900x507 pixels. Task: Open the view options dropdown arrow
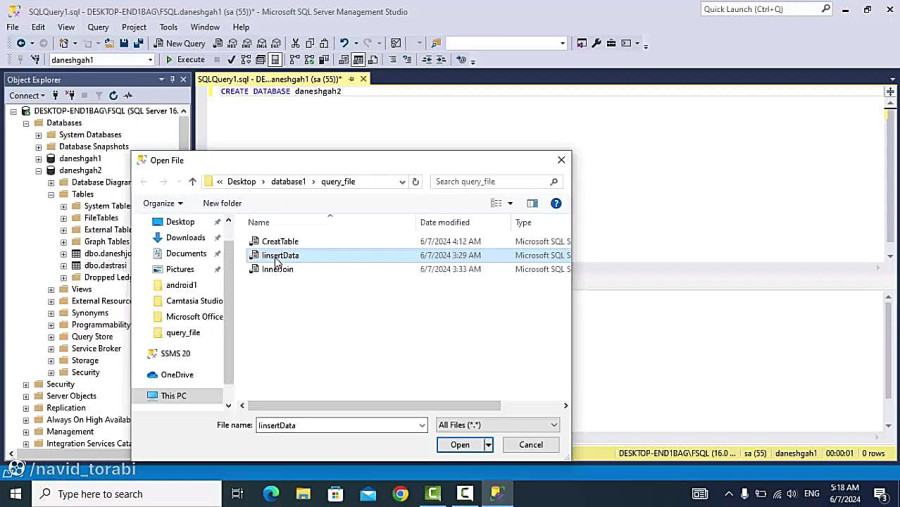(x=510, y=203)
